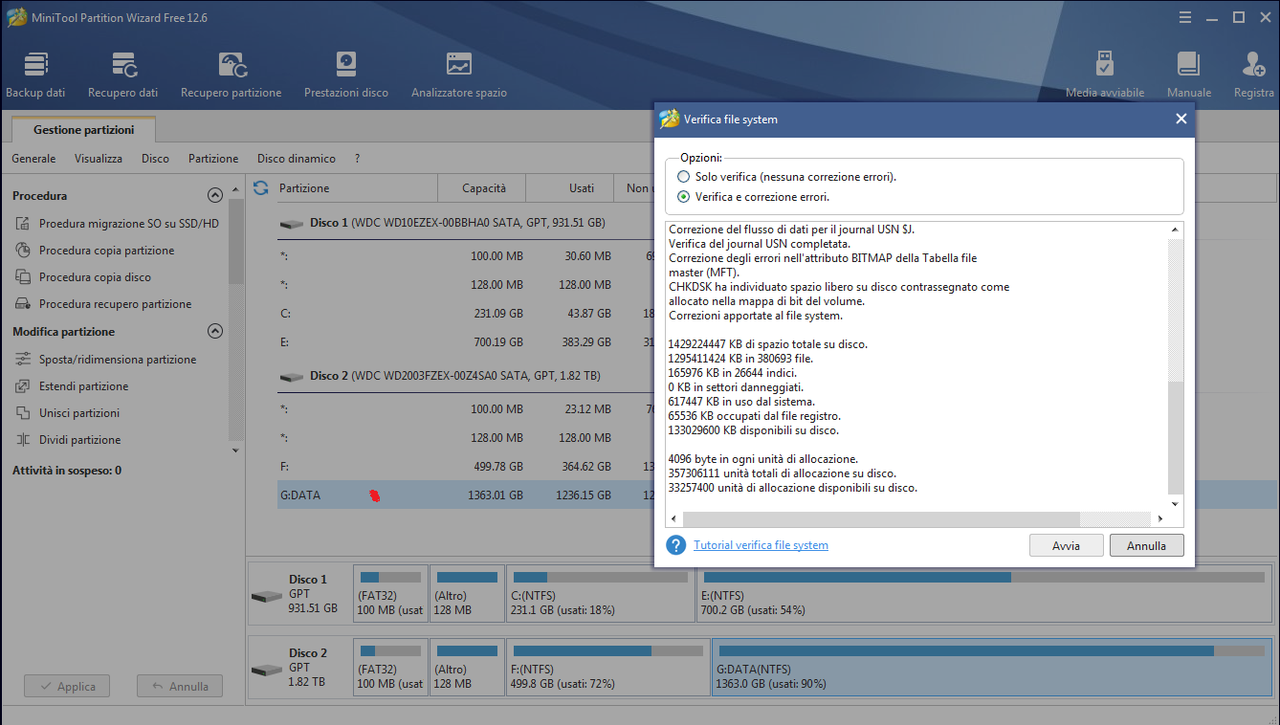This screenshot has width=1280, height=725.
Task: Click left panel scrollbar down arrow
Action: pos(236,451)
